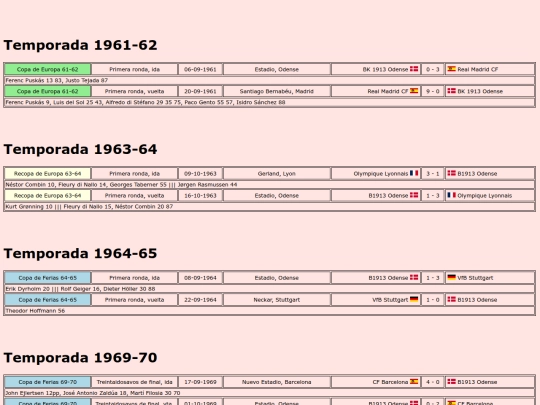Click 'Copa de Ferias 64-65' cell of ida match
This screenshot has width=540, height=405.
(48, 278)
